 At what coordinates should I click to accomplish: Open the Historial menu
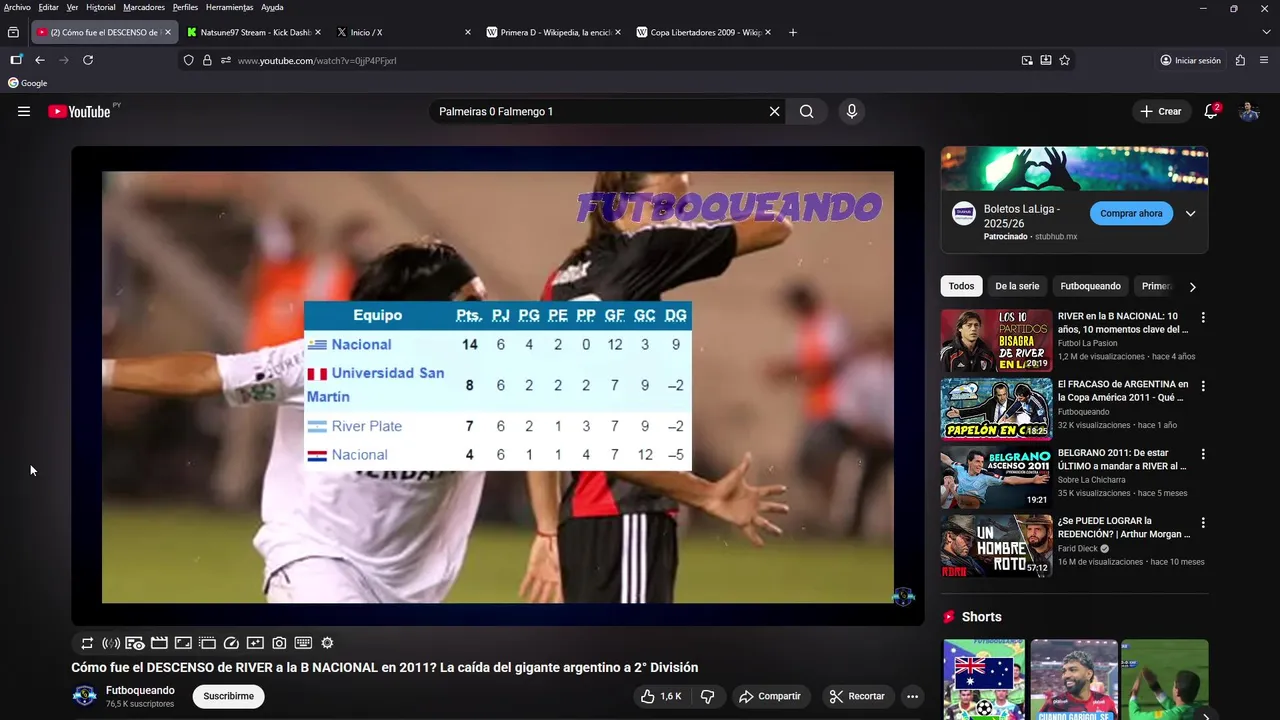(100, 7)
